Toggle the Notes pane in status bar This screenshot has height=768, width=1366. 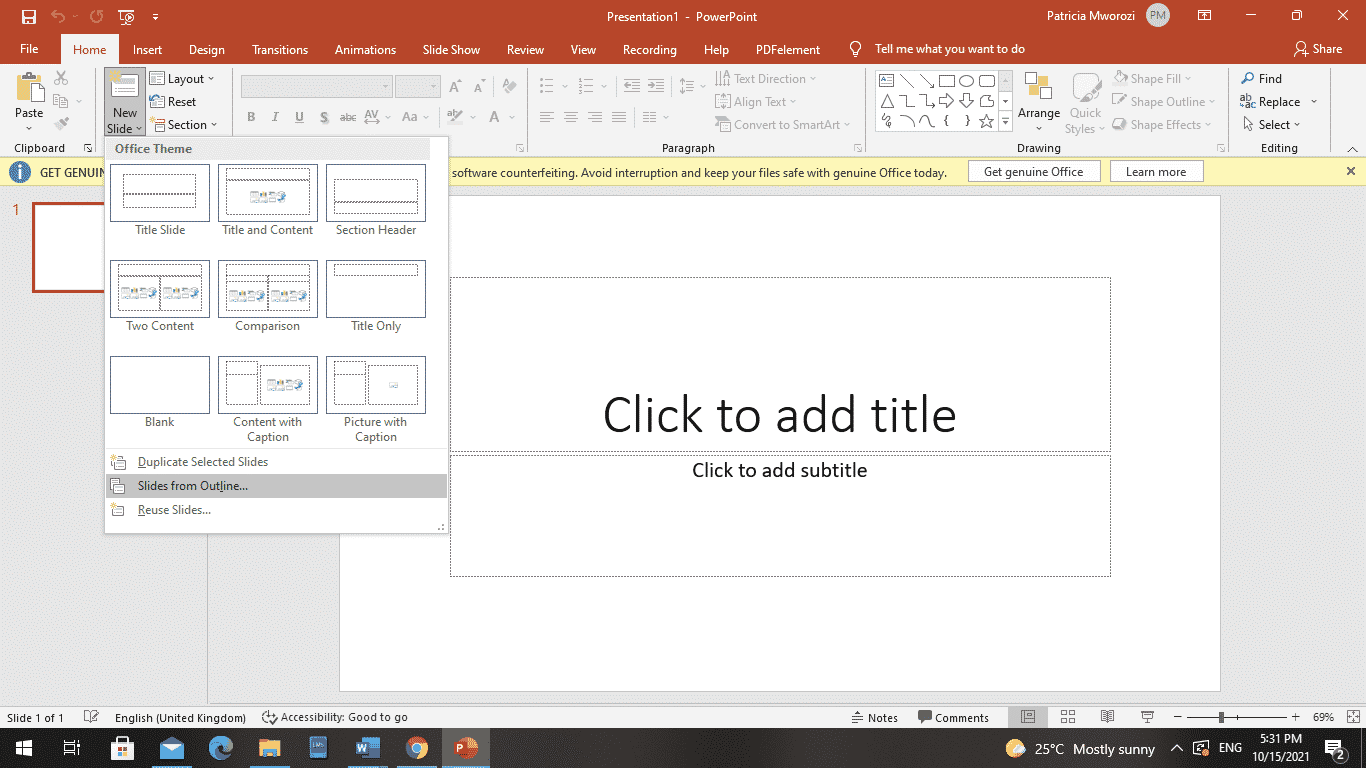(x=874, y=717)
